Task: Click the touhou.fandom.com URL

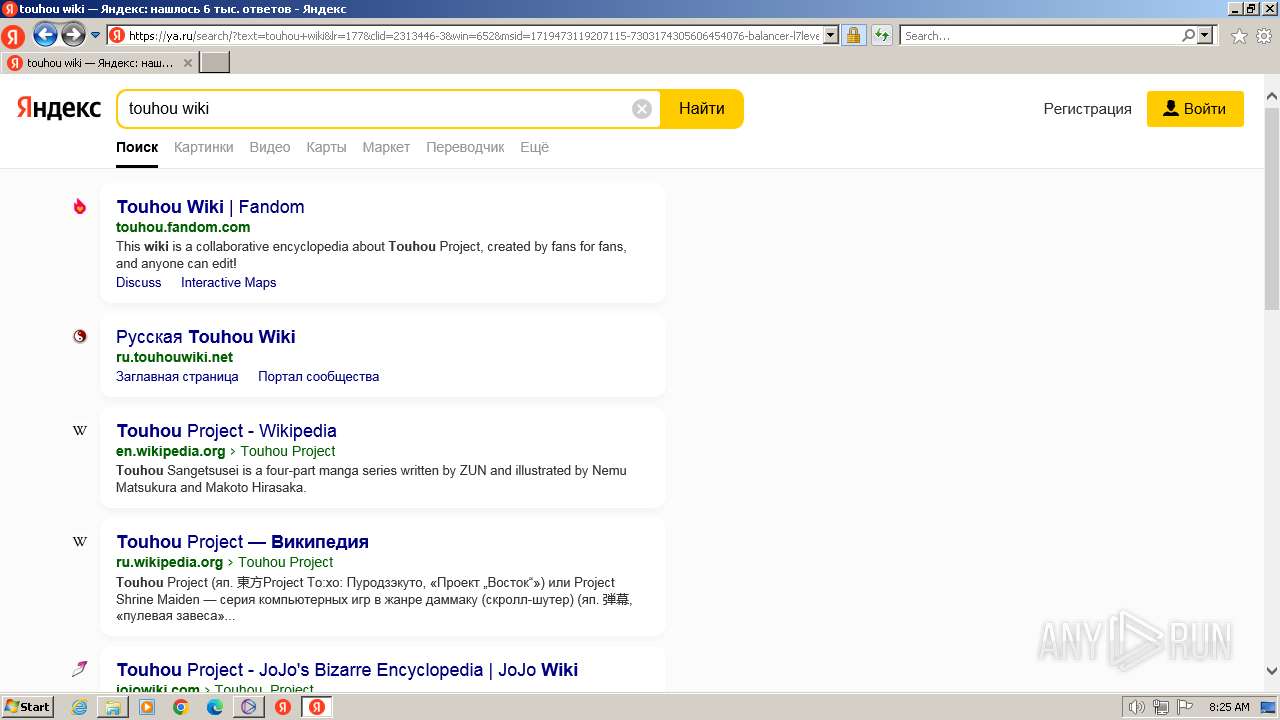Action: tap(183, 227)
